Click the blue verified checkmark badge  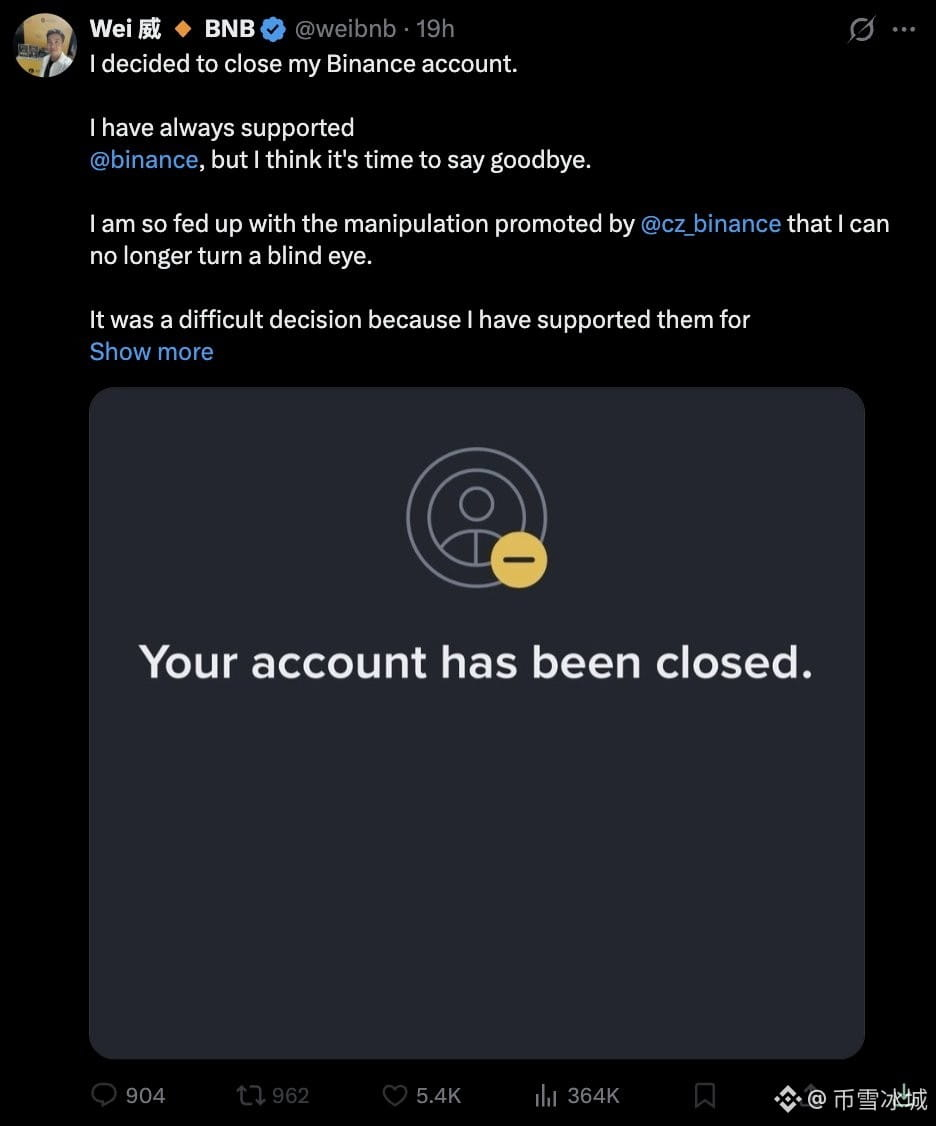[273, 29]
